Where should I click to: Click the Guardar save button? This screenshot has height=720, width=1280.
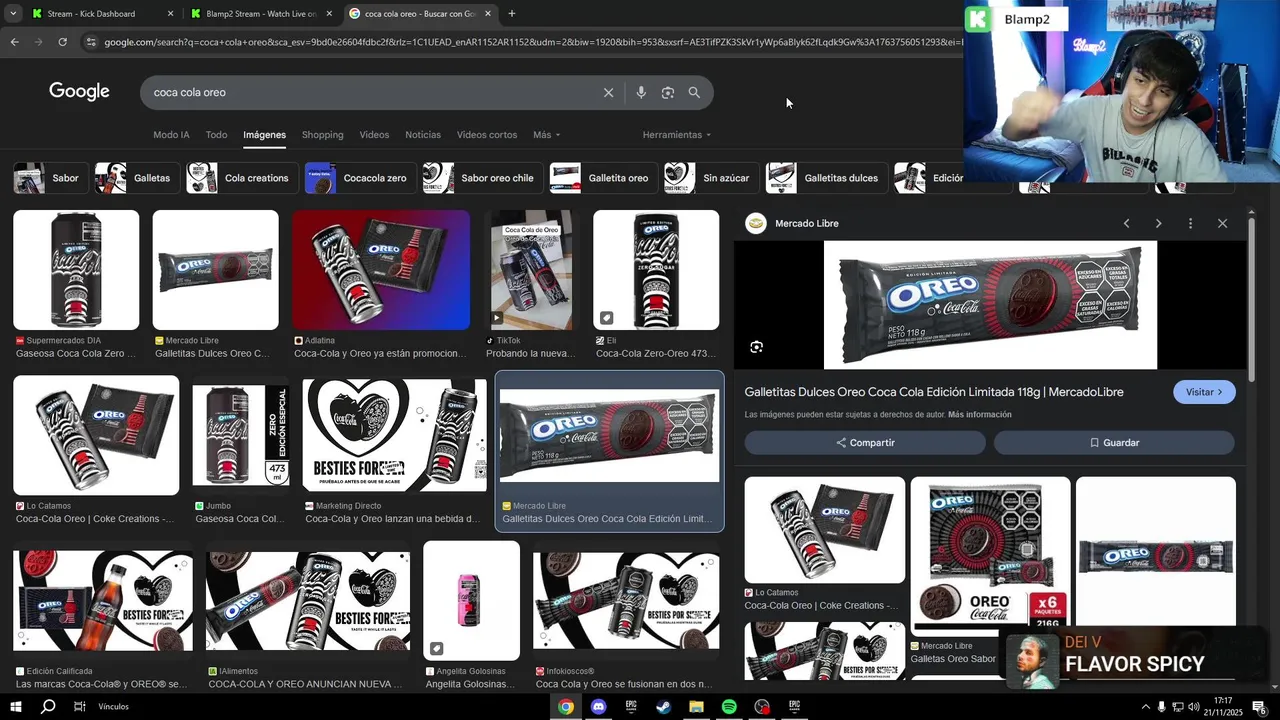tap(1114, 442)
